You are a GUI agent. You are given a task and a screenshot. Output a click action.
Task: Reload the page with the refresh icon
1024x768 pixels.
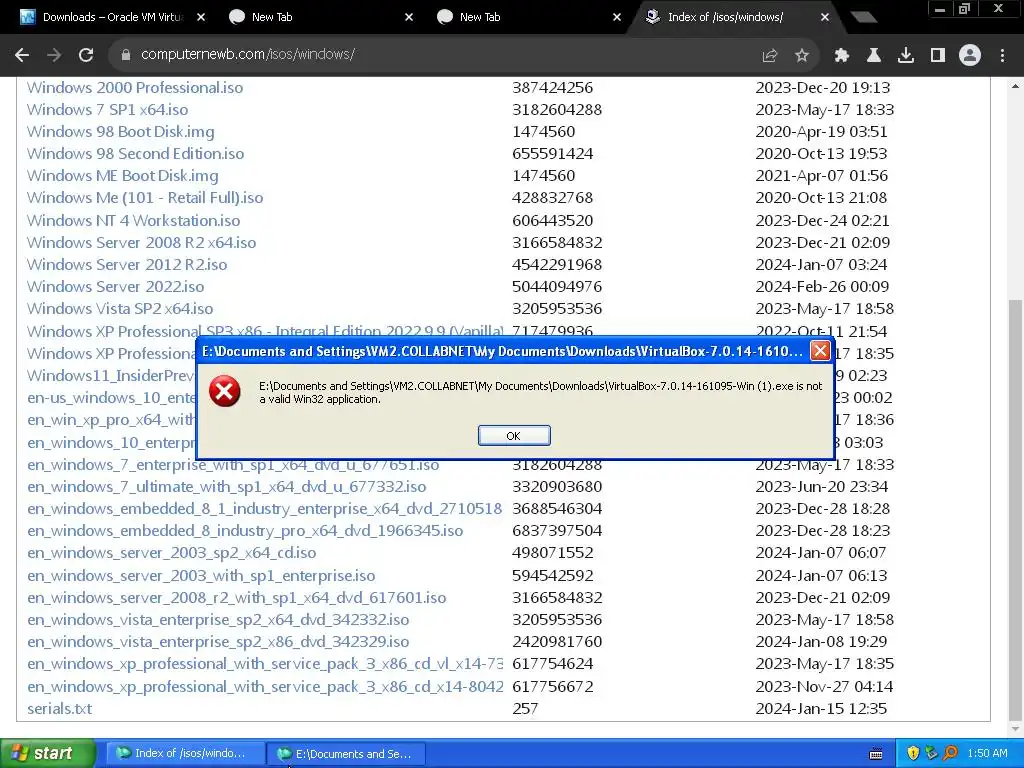point(86,55)
